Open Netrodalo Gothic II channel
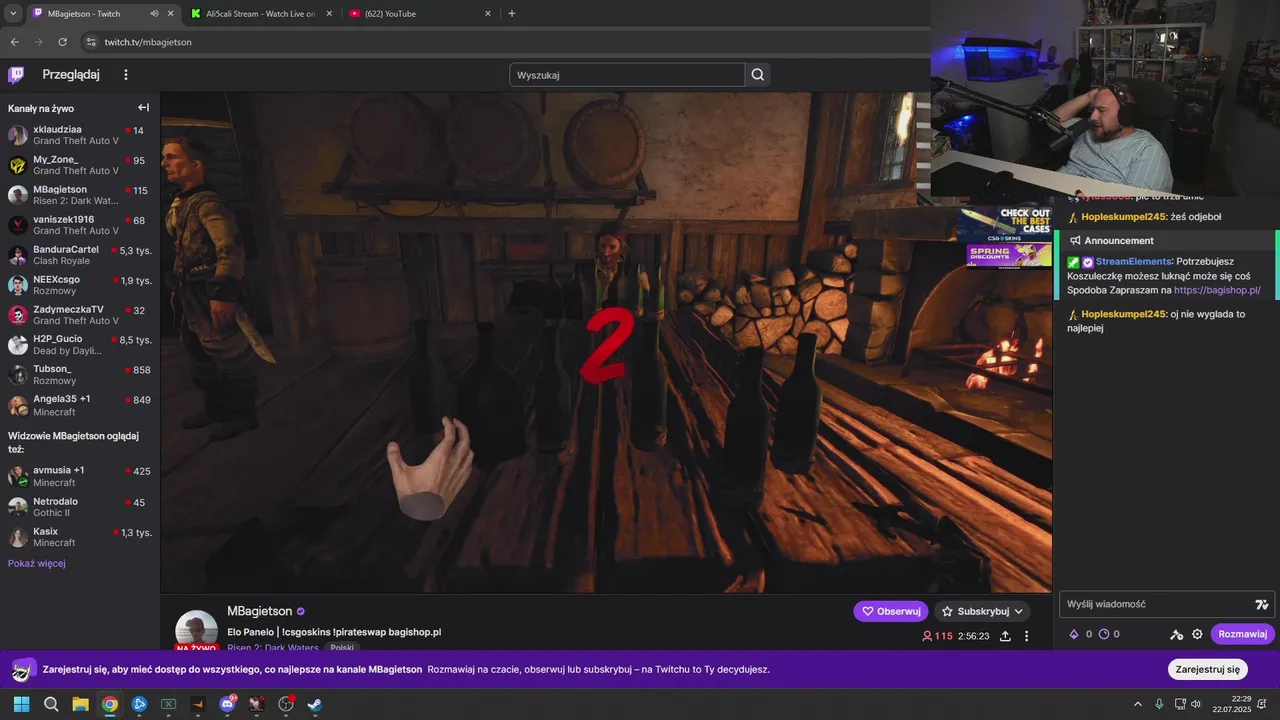 click(x=80, y=507)
